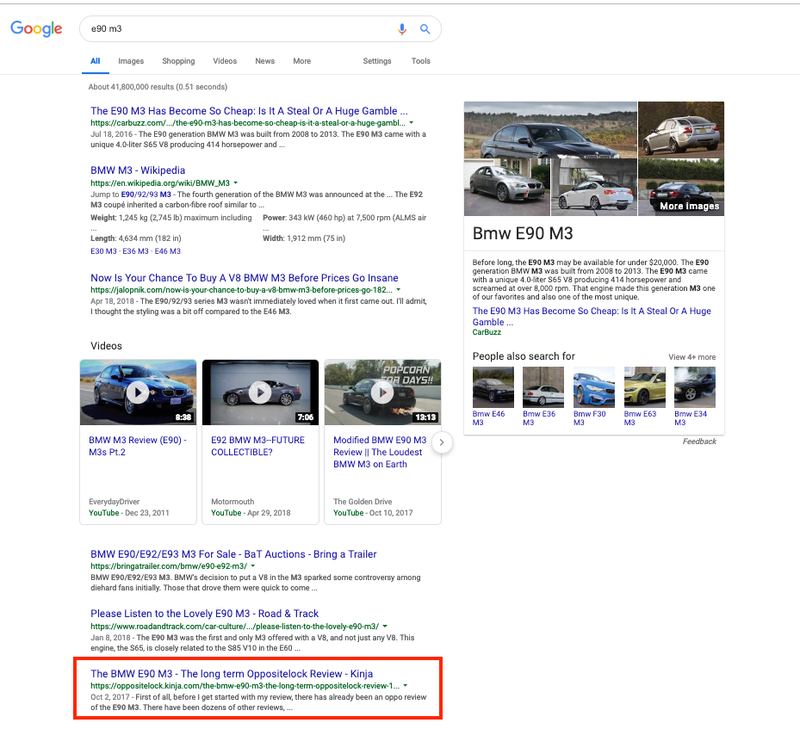Image resolution: width=800 pixels, height=729 pixels.
Task: Click the Feedback link under knowledge panel
Action: tap(699, 441)
